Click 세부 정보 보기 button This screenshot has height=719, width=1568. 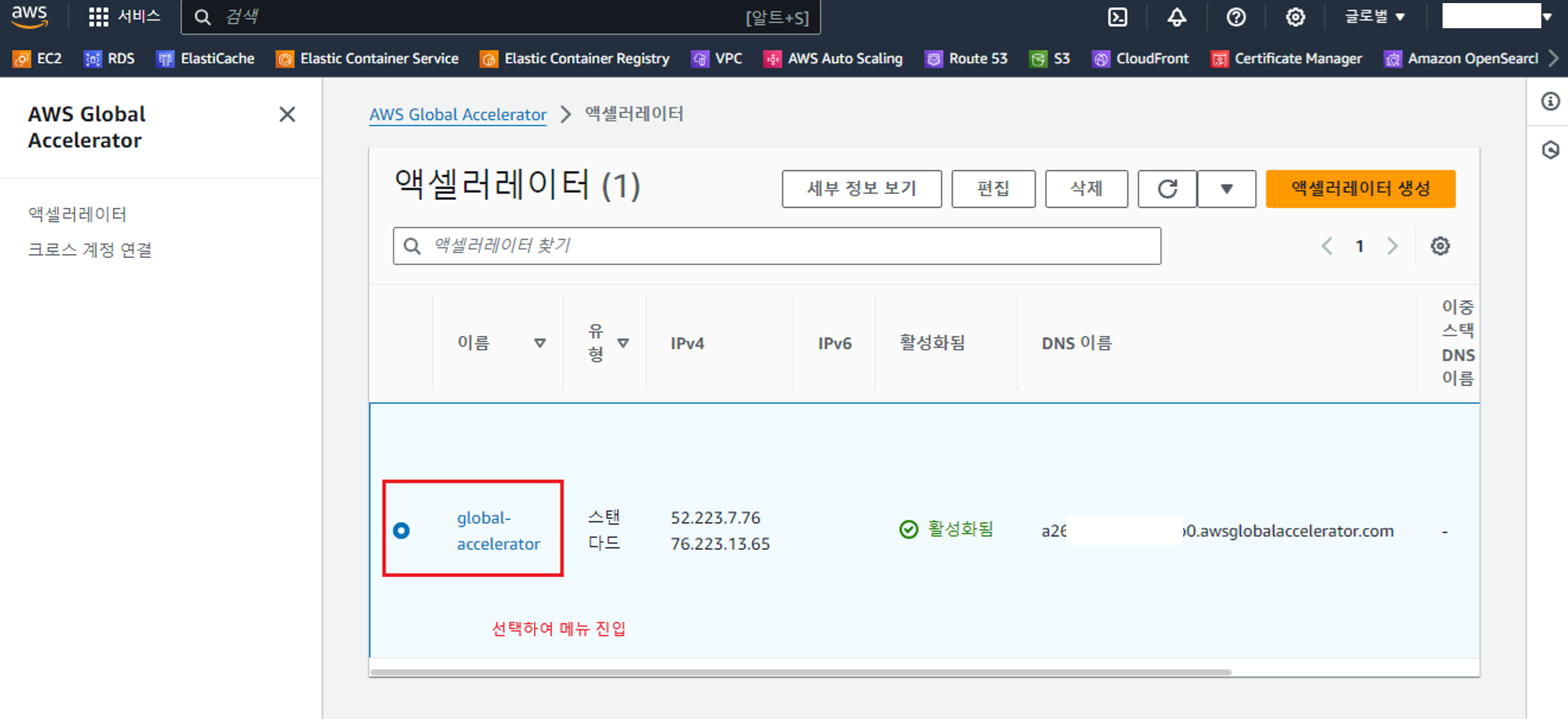pos(862,189)
